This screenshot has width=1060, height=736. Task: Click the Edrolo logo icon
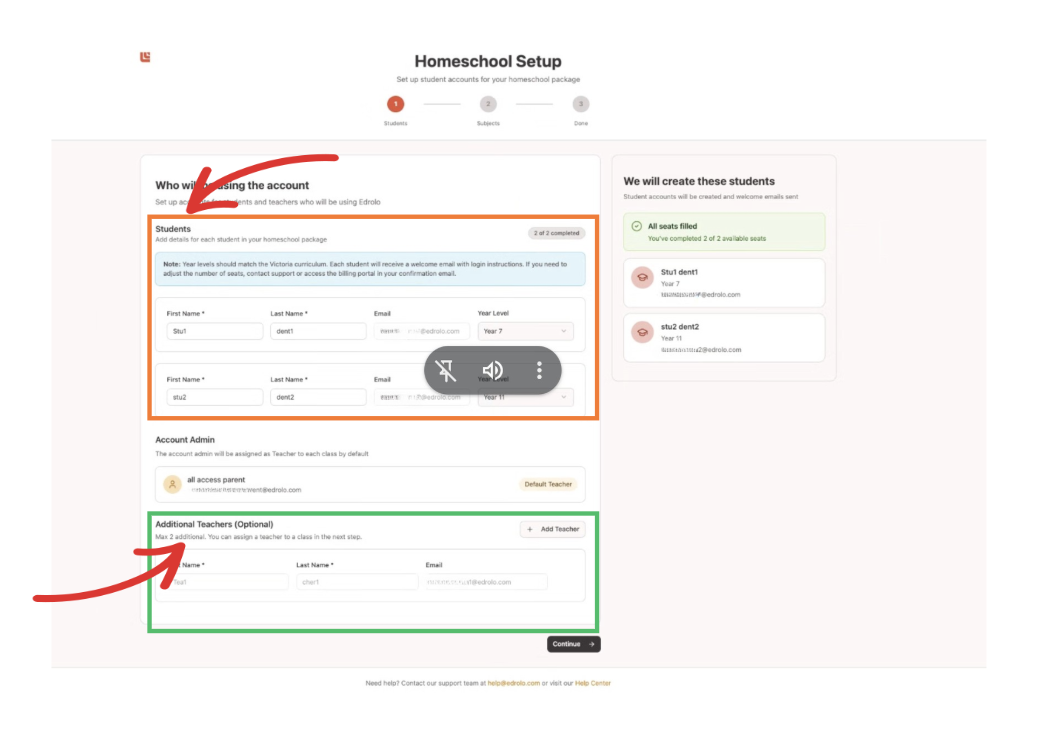145,57
